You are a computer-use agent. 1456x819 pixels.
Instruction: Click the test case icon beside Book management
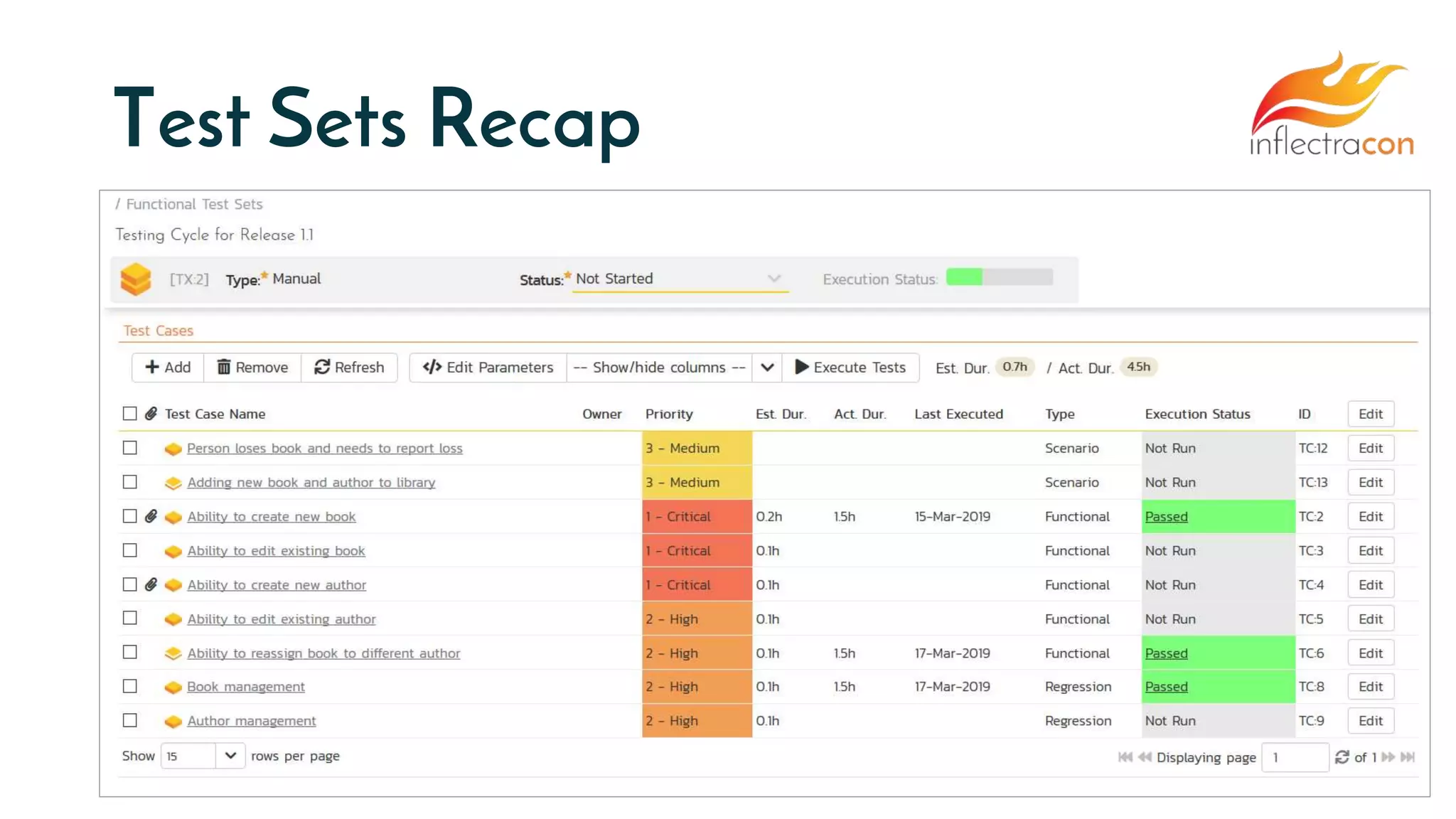[x=173, y=687]
